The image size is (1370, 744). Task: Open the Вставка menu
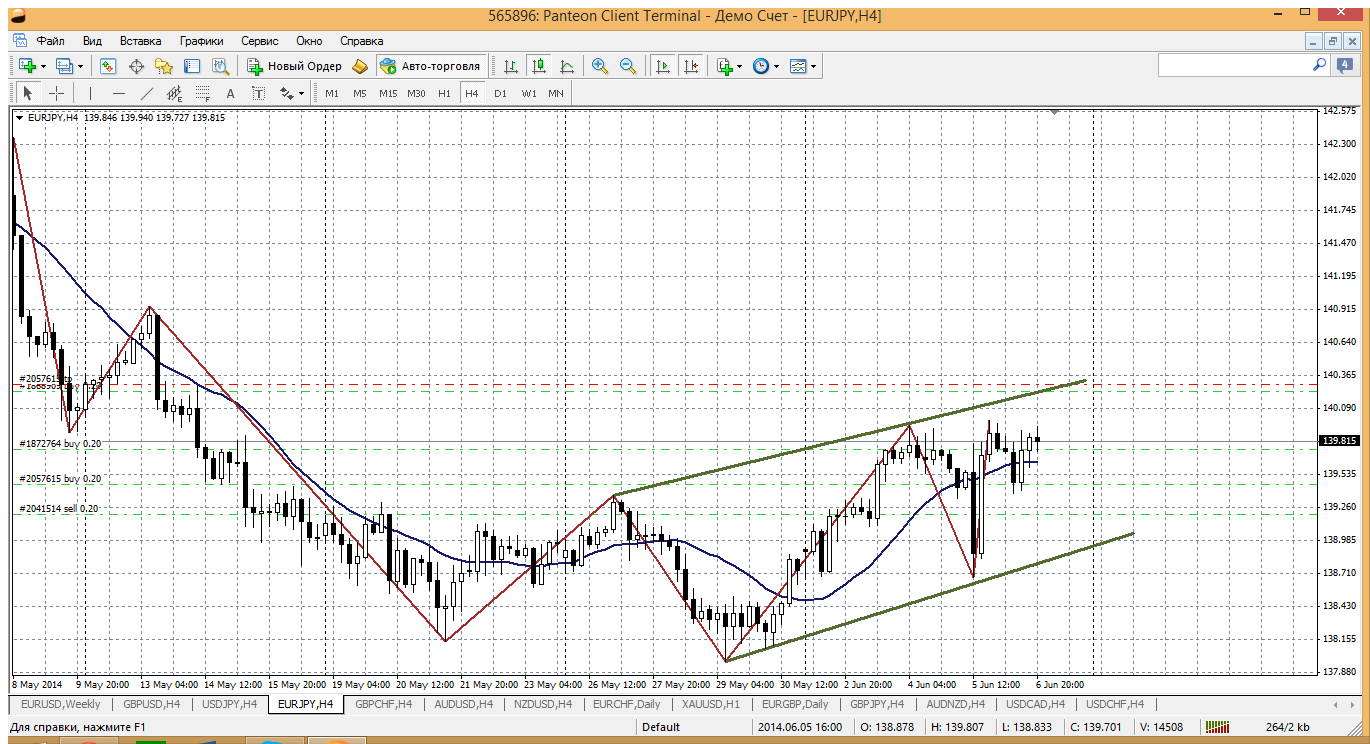tap(140, 41)
